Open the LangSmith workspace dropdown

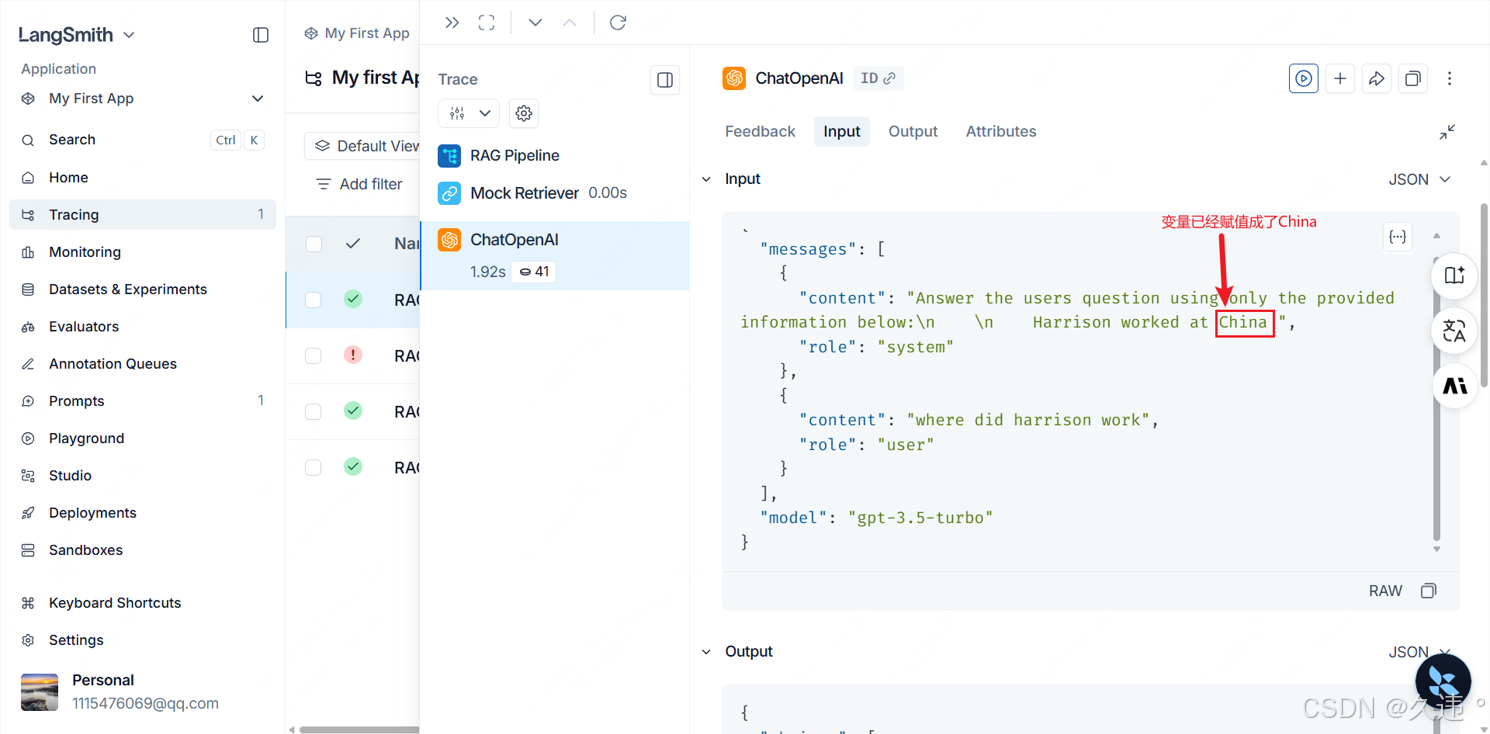[76, 35]
